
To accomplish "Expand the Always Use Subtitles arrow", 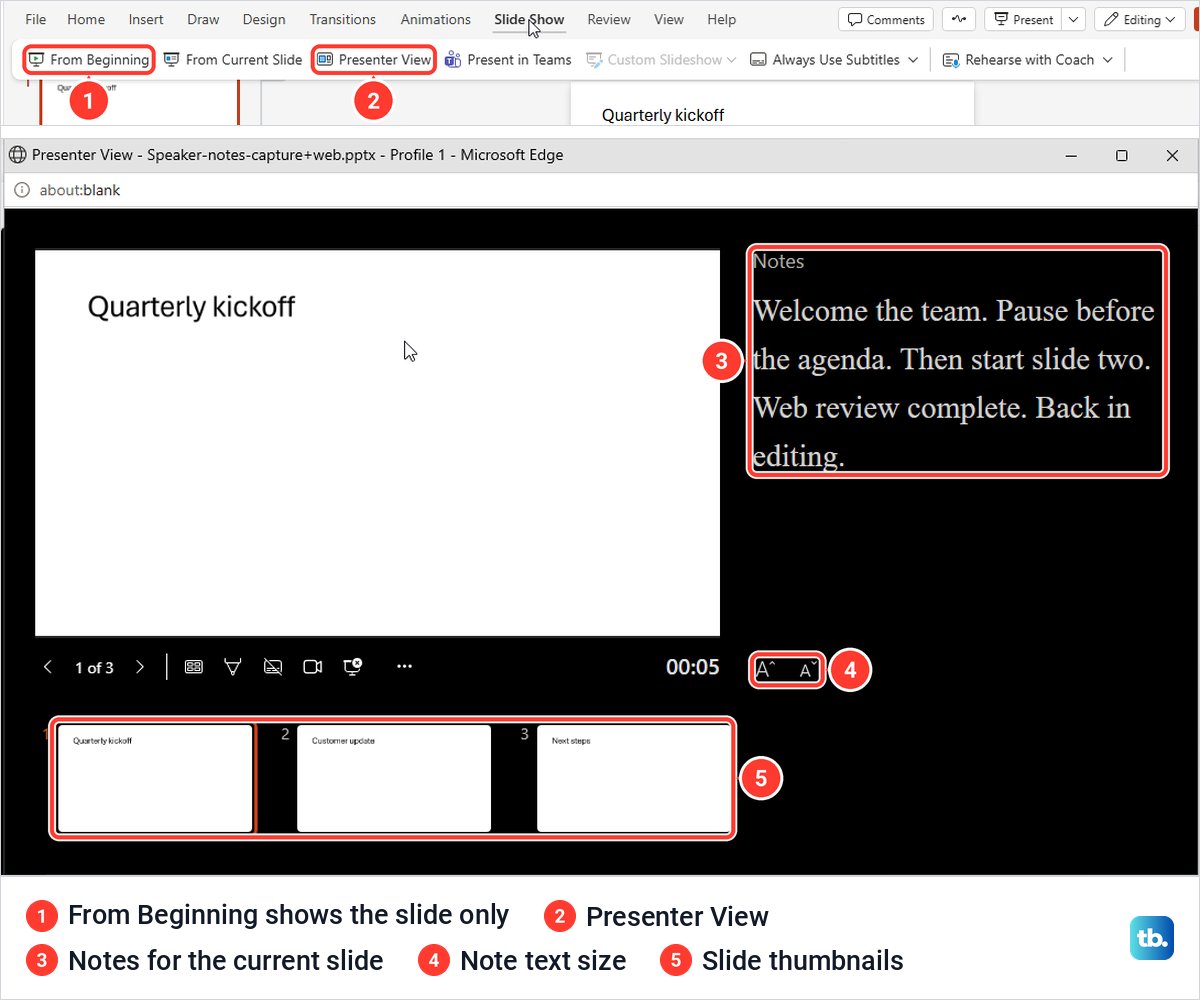I will coord(912,60).
